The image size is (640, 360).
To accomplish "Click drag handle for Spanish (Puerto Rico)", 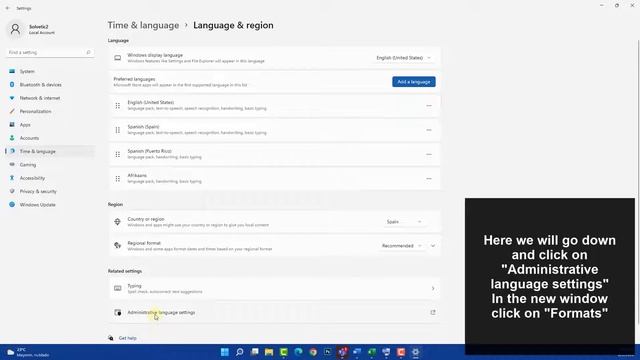I will point(118,154).
